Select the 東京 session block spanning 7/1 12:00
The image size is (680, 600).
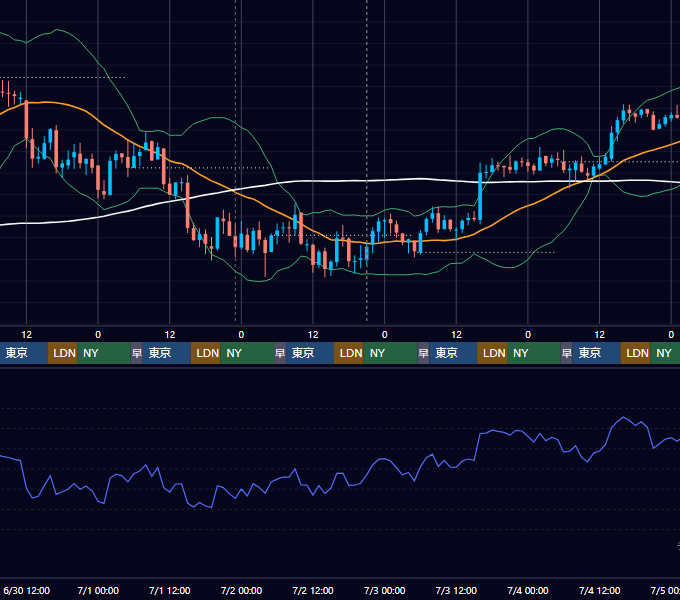click(x=167, y=353)
